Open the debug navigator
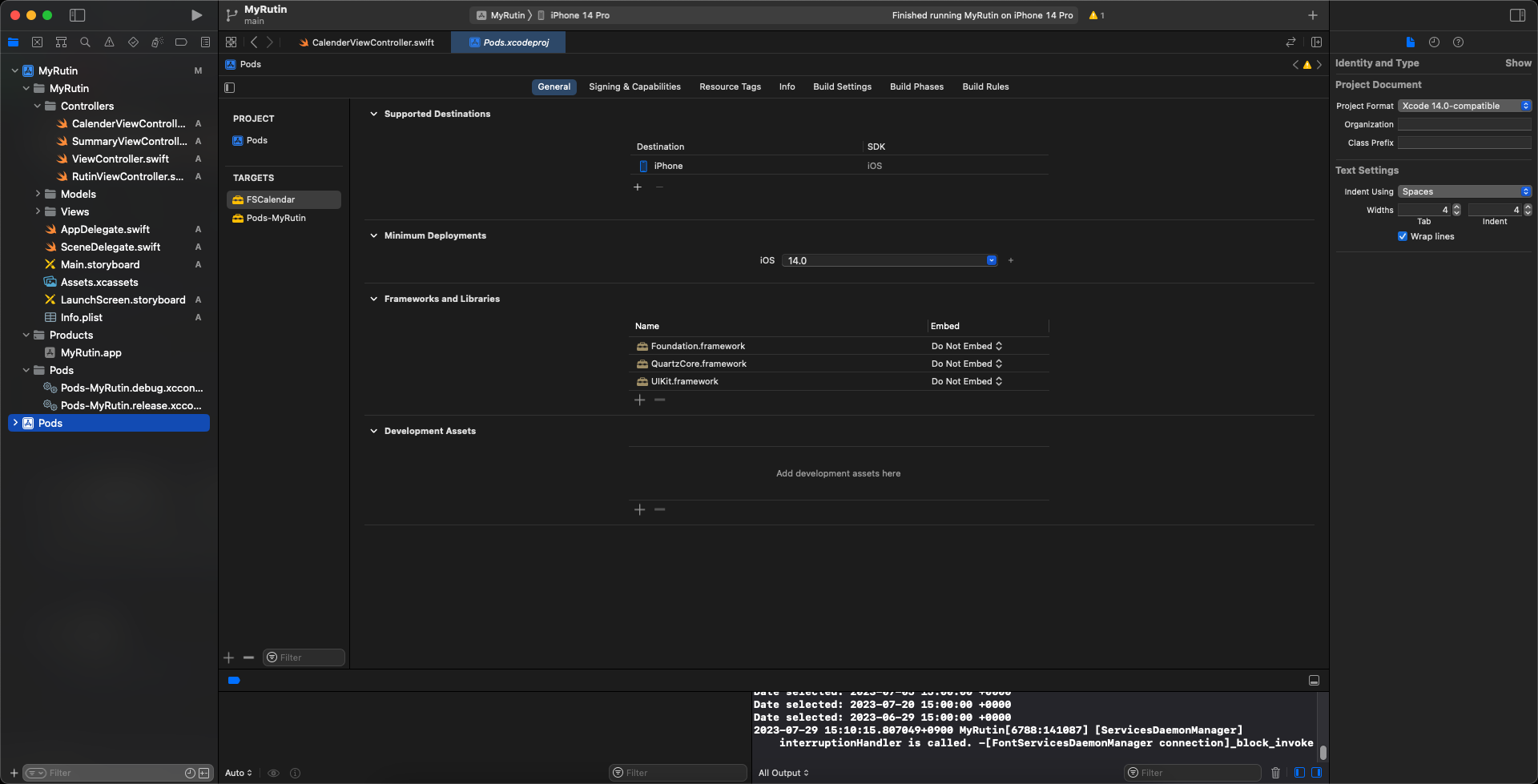 [x=157, y=42]
